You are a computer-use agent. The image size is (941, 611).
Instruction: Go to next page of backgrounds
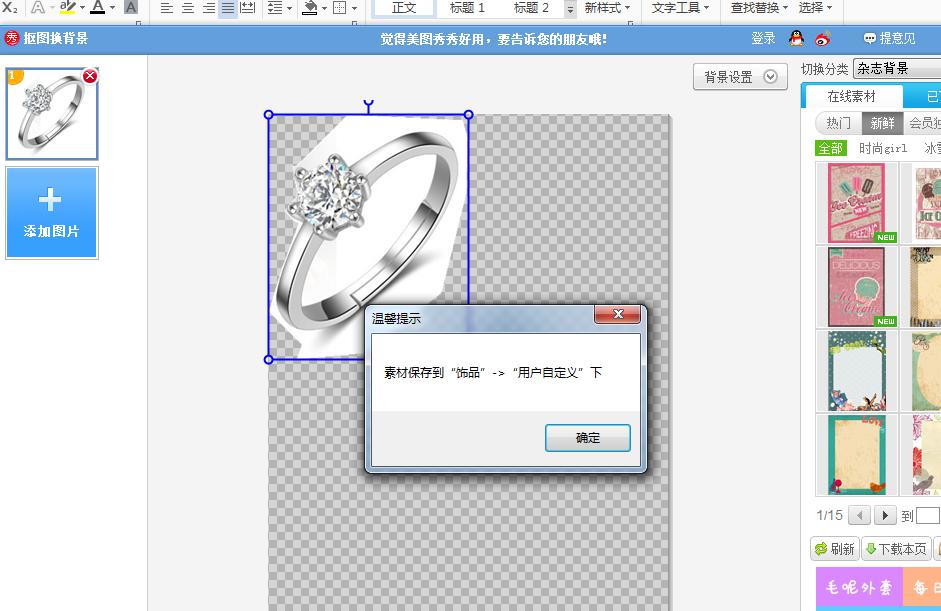pyautogui.click(x=885, y=516)
